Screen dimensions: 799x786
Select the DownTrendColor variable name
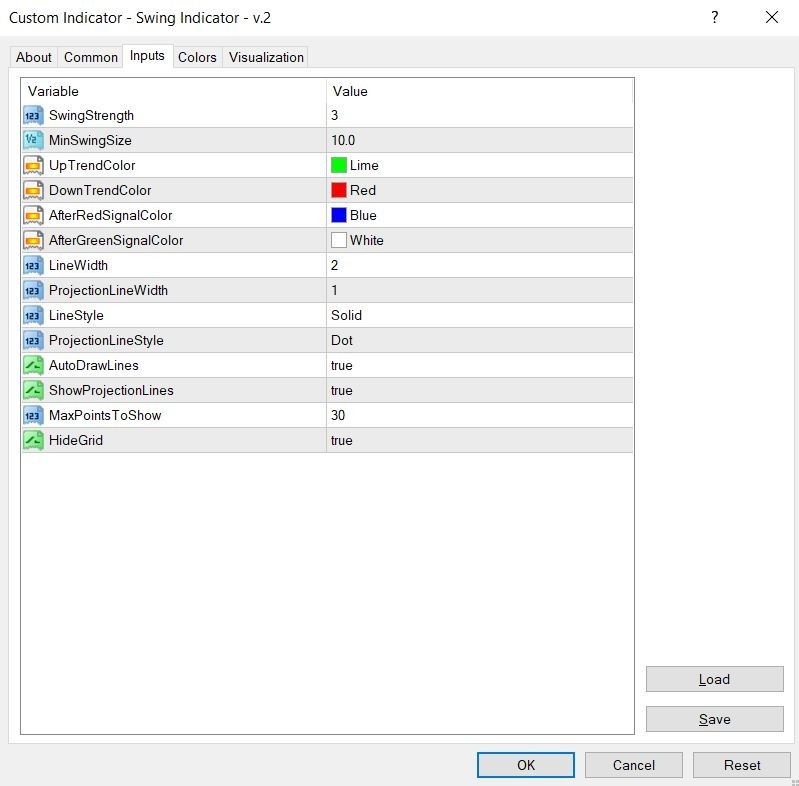[x=100, y=190]
